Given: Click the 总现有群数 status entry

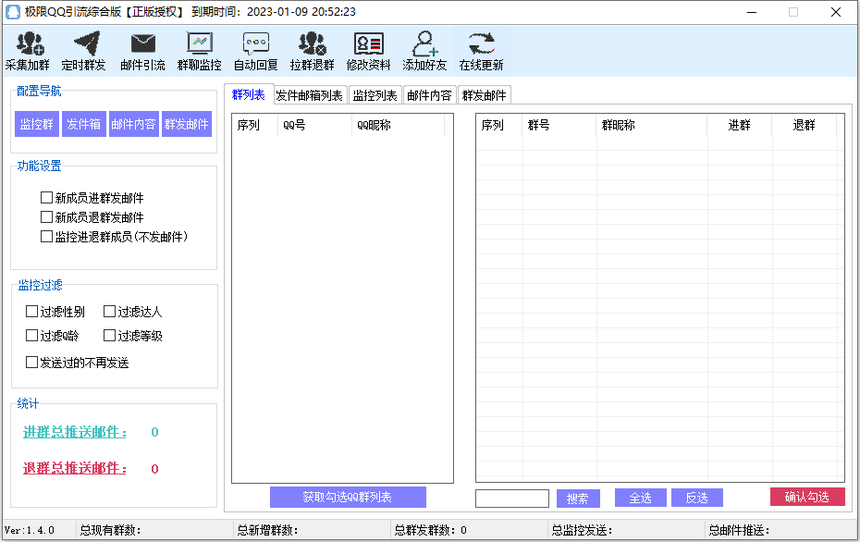Looking at the screenshot, I should 110,530.
